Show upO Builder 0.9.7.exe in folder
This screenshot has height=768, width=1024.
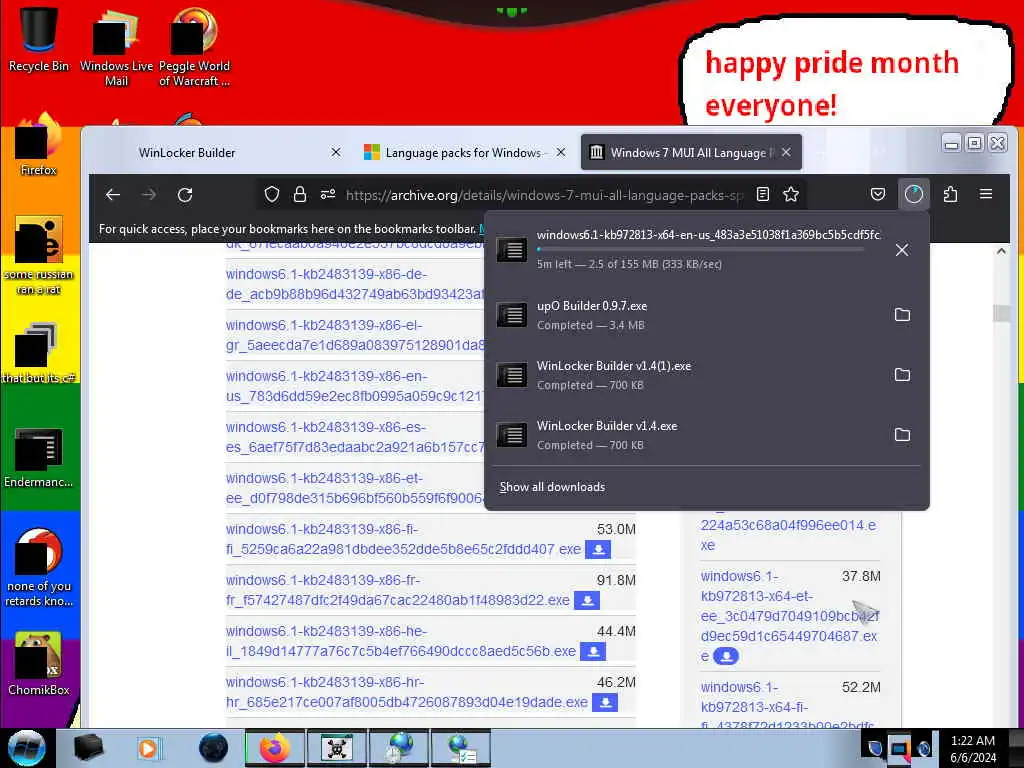(x=902, y=315)
